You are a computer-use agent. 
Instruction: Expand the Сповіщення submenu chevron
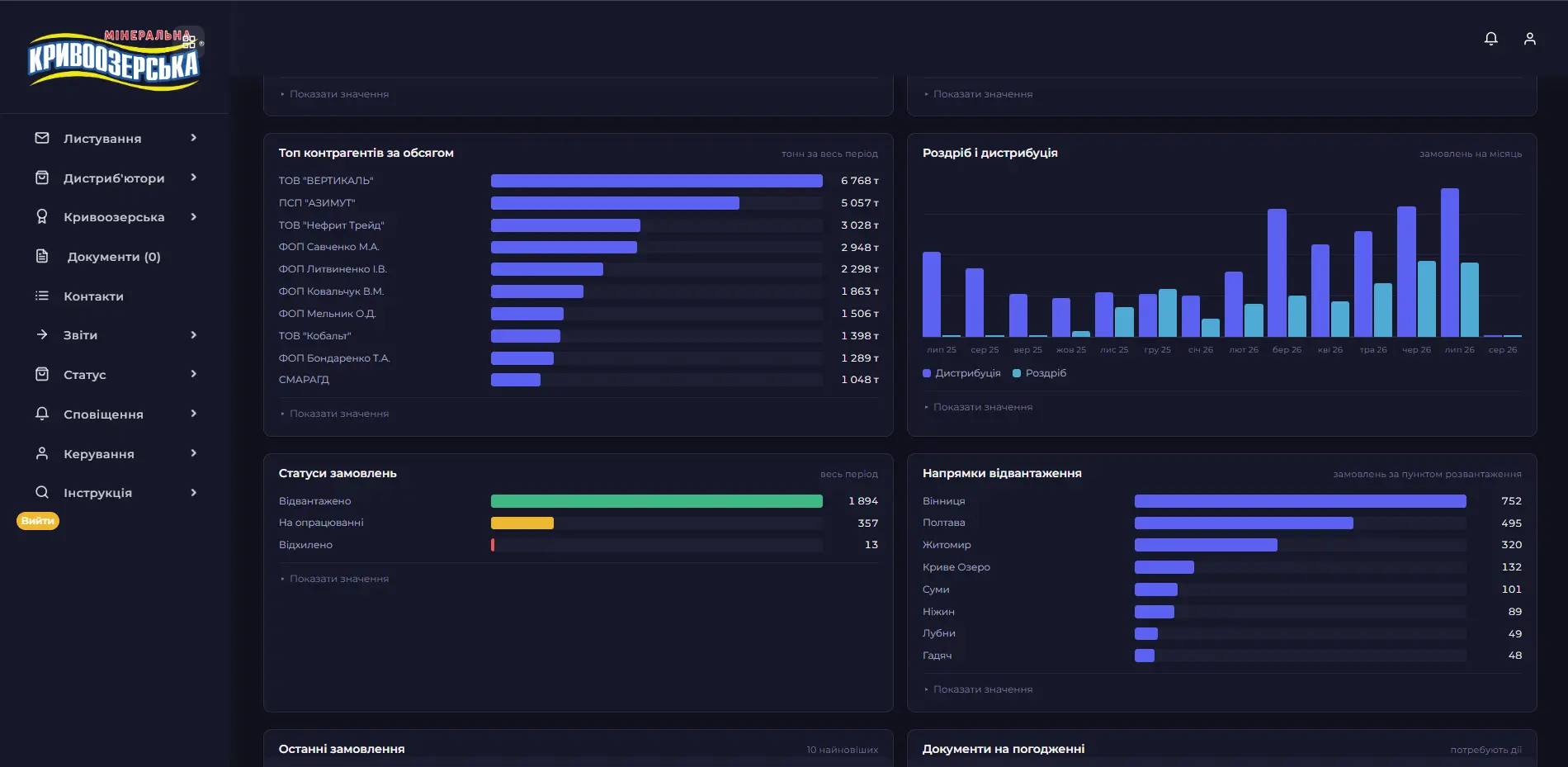tap(194, 414)
